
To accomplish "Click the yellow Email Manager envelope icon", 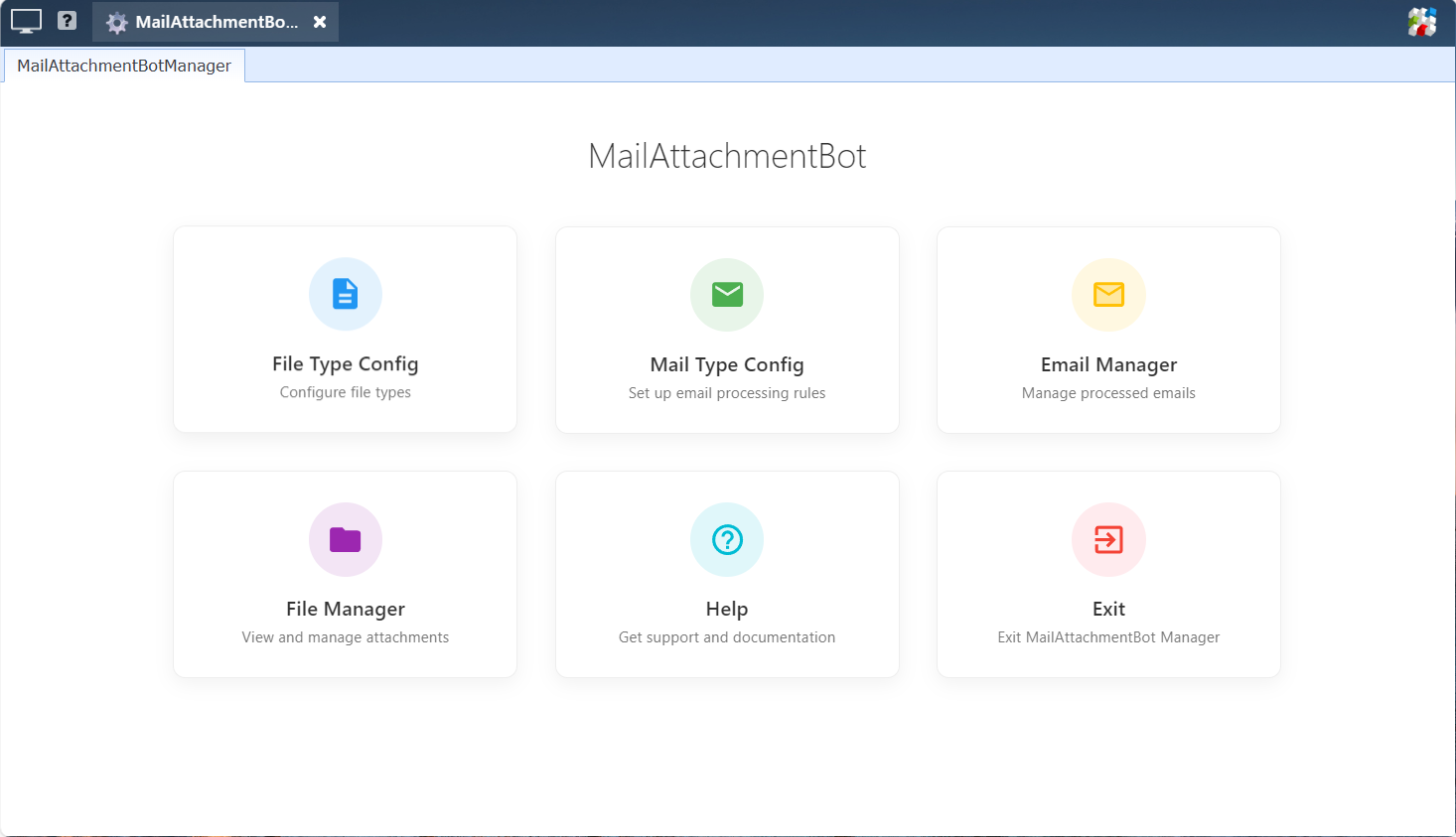I will [1108, 295].
